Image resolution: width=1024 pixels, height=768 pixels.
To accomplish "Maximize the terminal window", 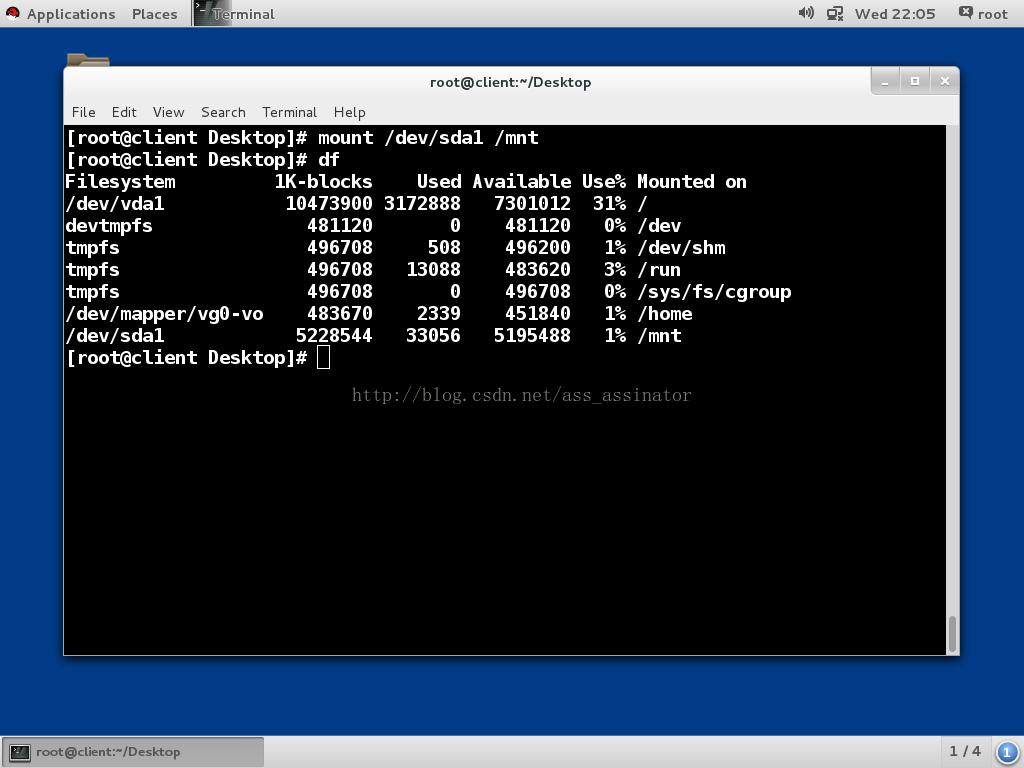I will (x=915, y=81).
